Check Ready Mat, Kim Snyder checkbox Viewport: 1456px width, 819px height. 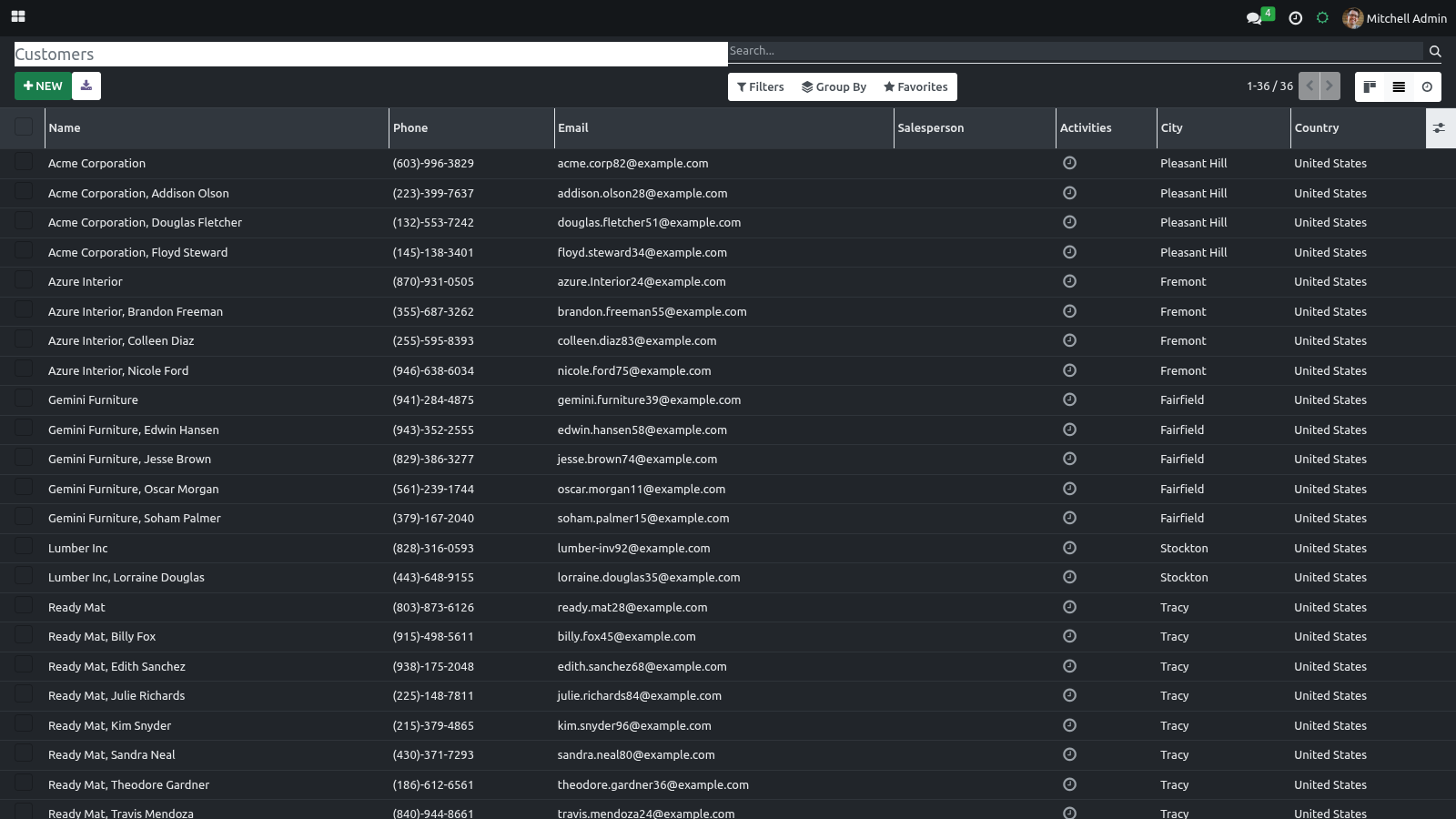(24, 724)
